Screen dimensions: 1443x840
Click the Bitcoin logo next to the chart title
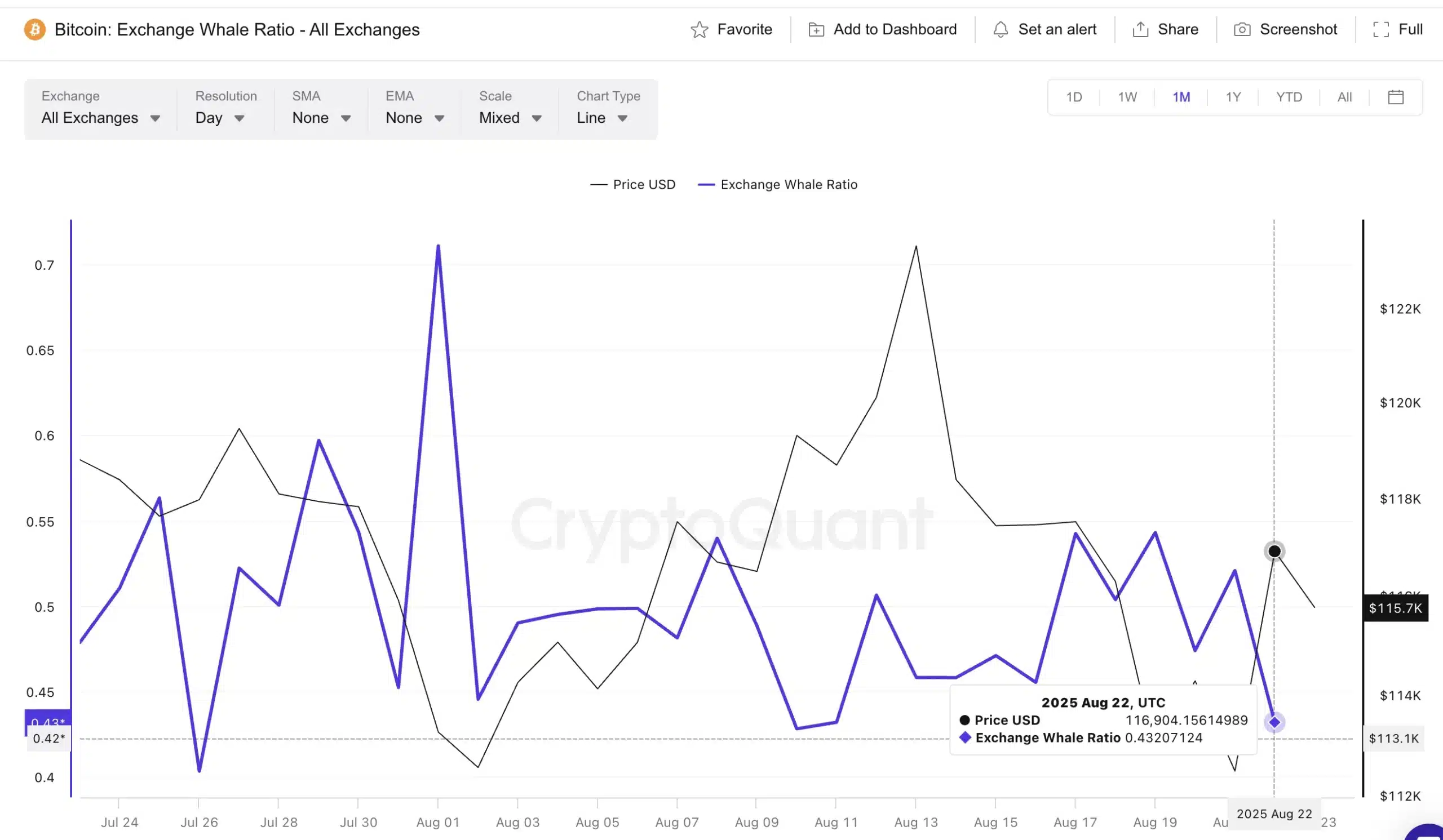coord(34,29)
